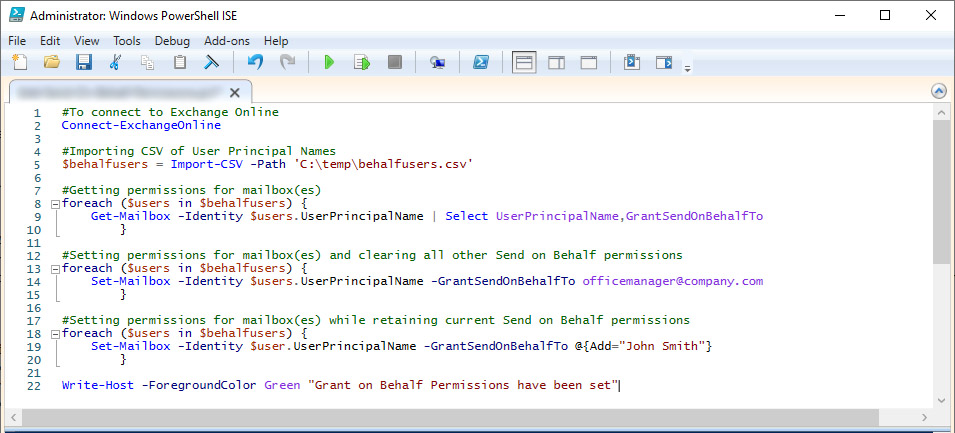This screenshot has height=433, width=955.
Task: Click Set-Mailbox on line 19
Action: 130,346
